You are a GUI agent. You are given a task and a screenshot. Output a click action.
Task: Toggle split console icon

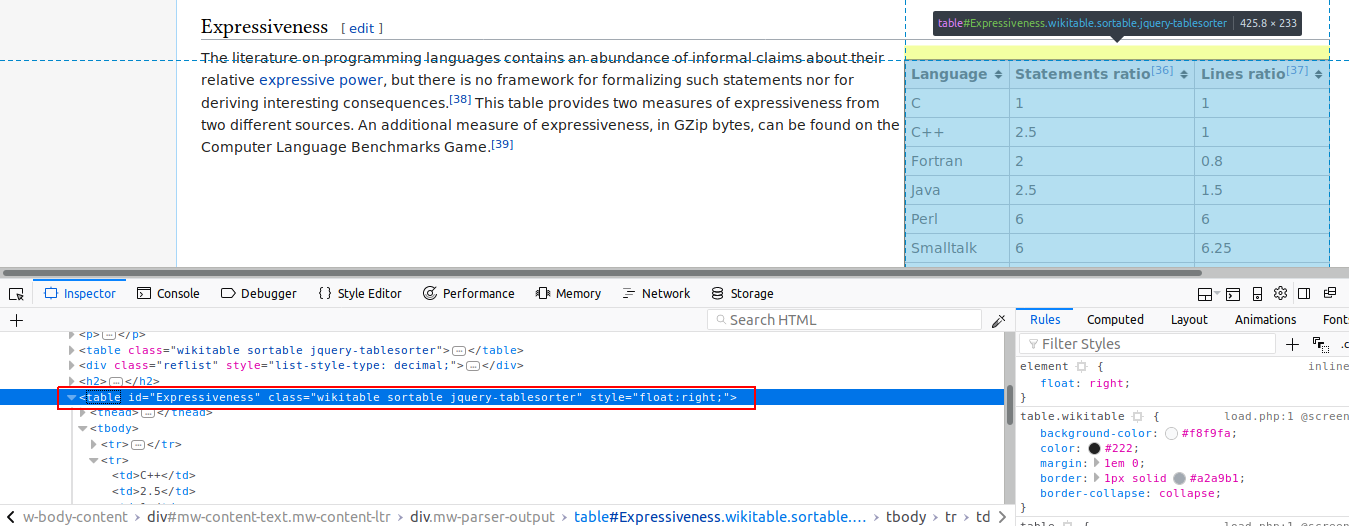point(1233,294)
